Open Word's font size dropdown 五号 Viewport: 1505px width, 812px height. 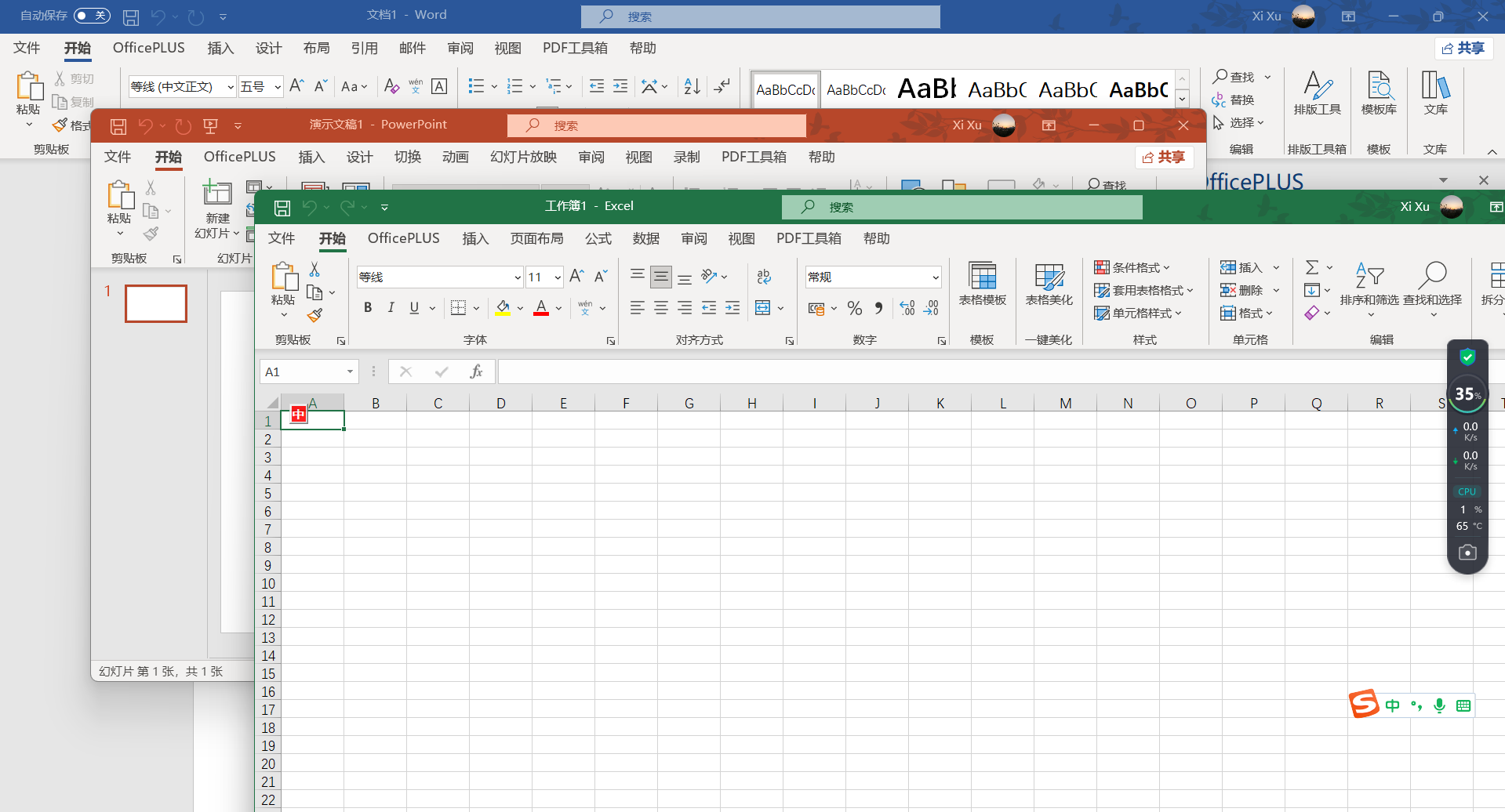[277, 86]
